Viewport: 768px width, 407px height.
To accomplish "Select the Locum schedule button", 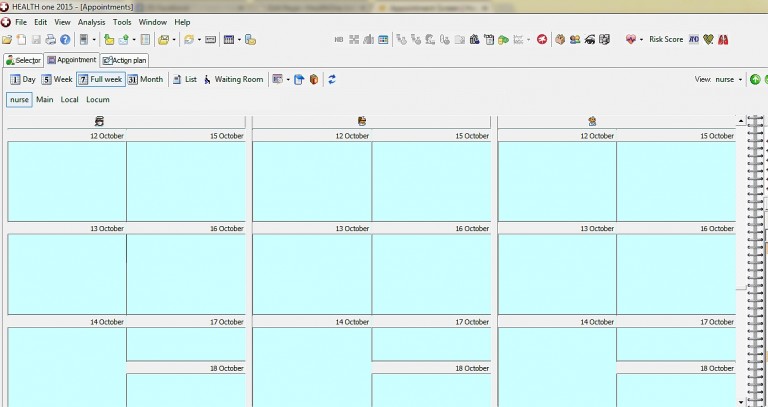I will [x=98, y=99].
